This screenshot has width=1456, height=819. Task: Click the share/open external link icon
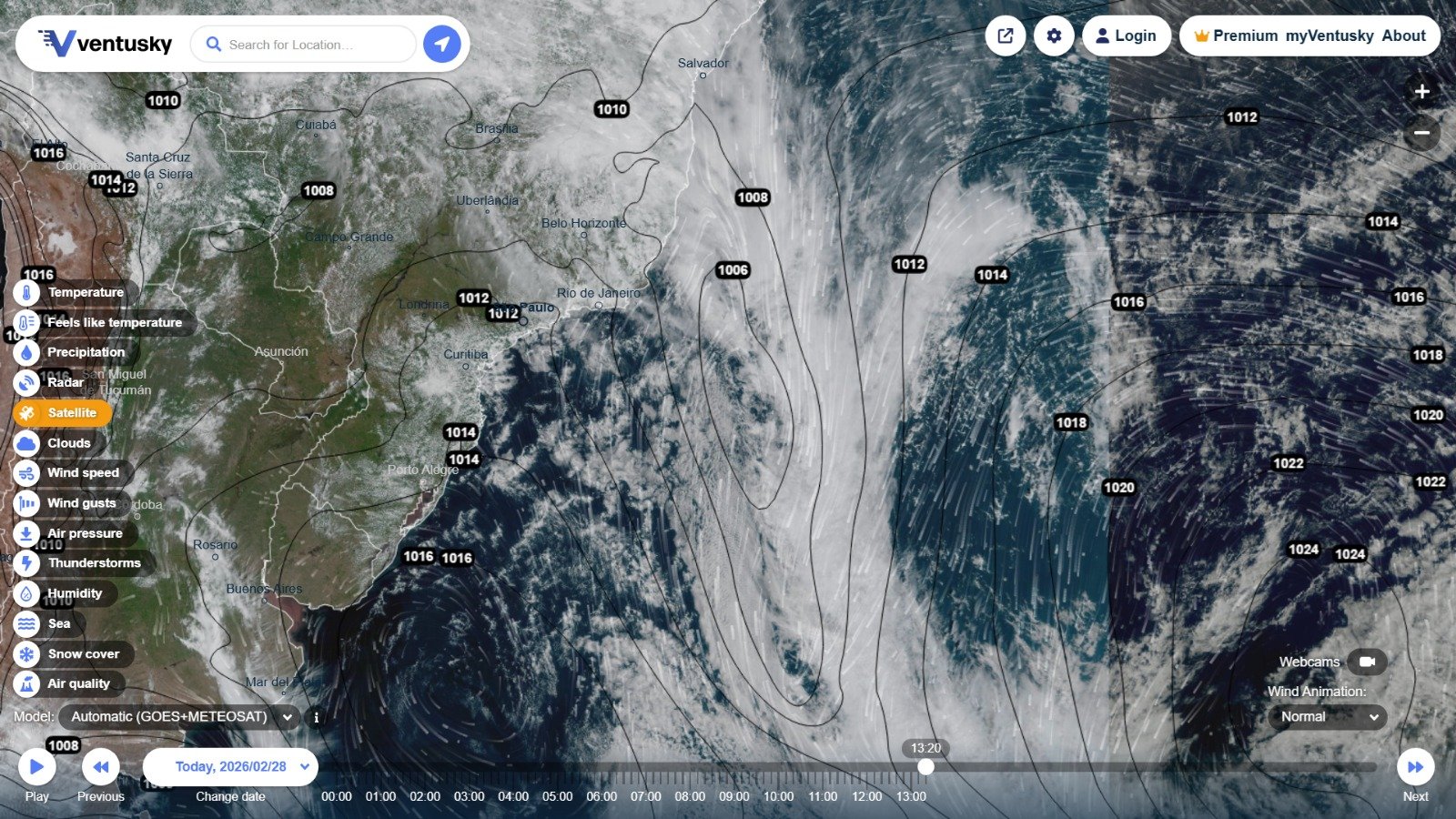[x=1006, y=36]
